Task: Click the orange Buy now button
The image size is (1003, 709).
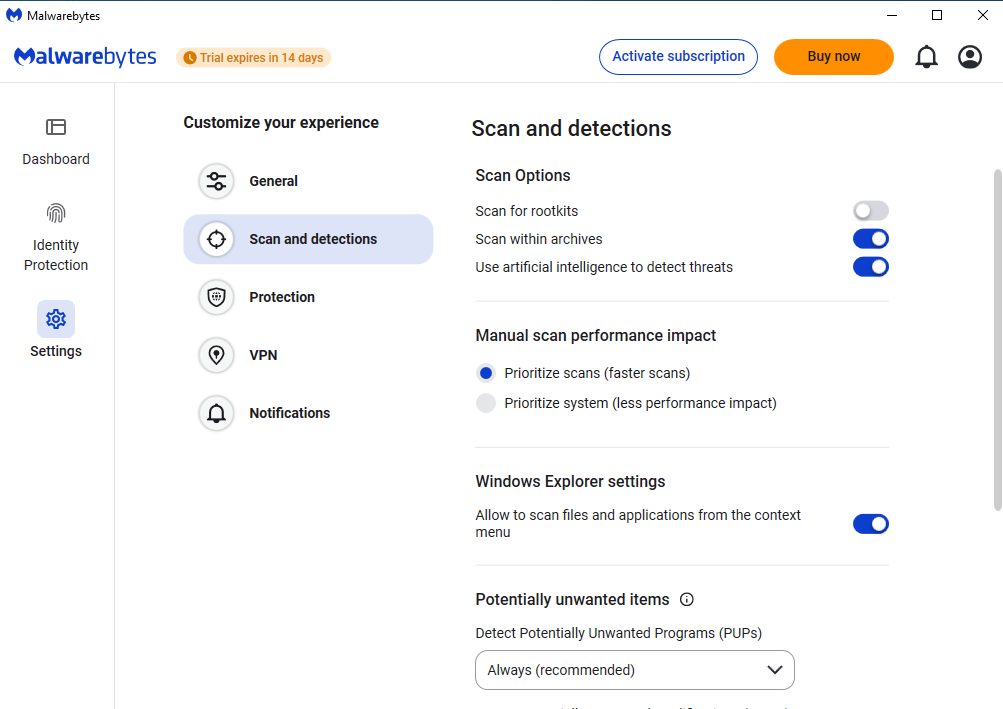Action: click(x=833, y=57)
